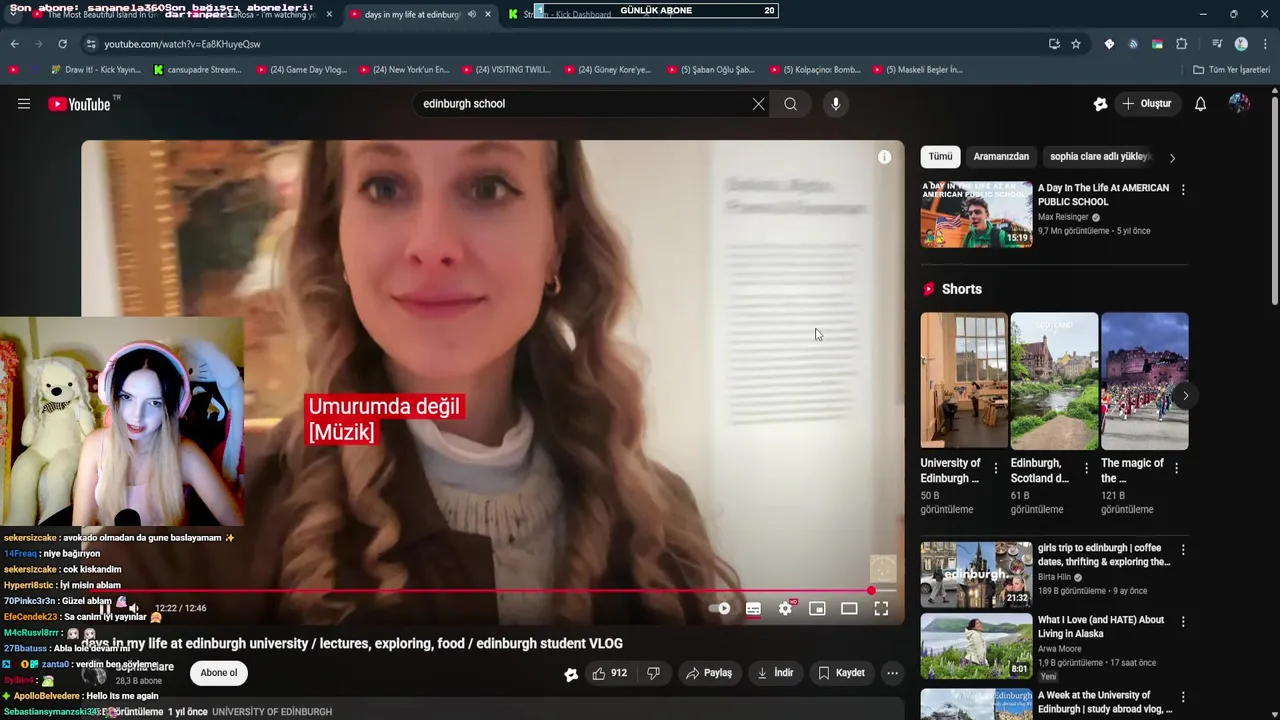Show the video info card icon

[x=884, y=157]
